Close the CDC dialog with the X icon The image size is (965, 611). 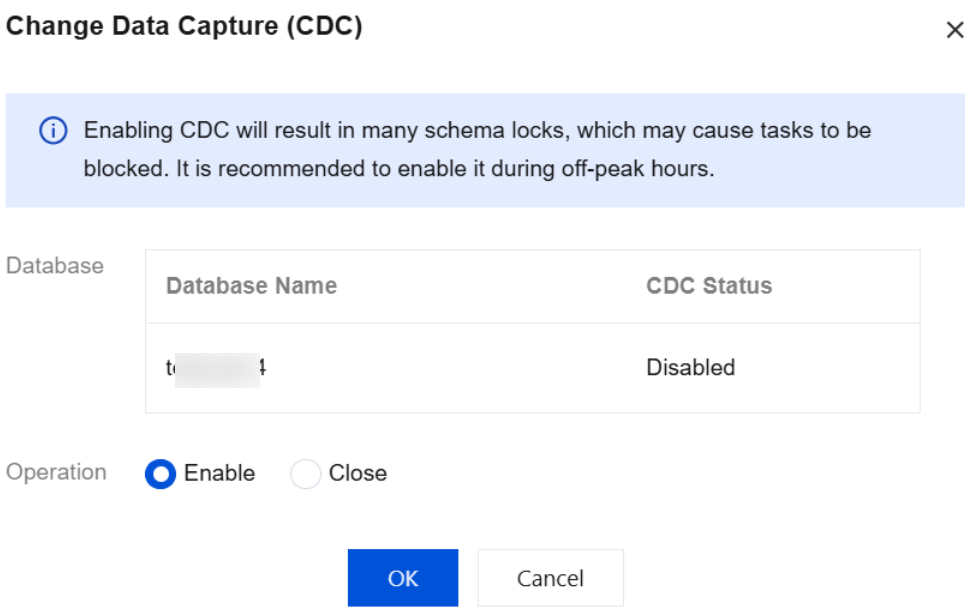(x=954, y=31)
